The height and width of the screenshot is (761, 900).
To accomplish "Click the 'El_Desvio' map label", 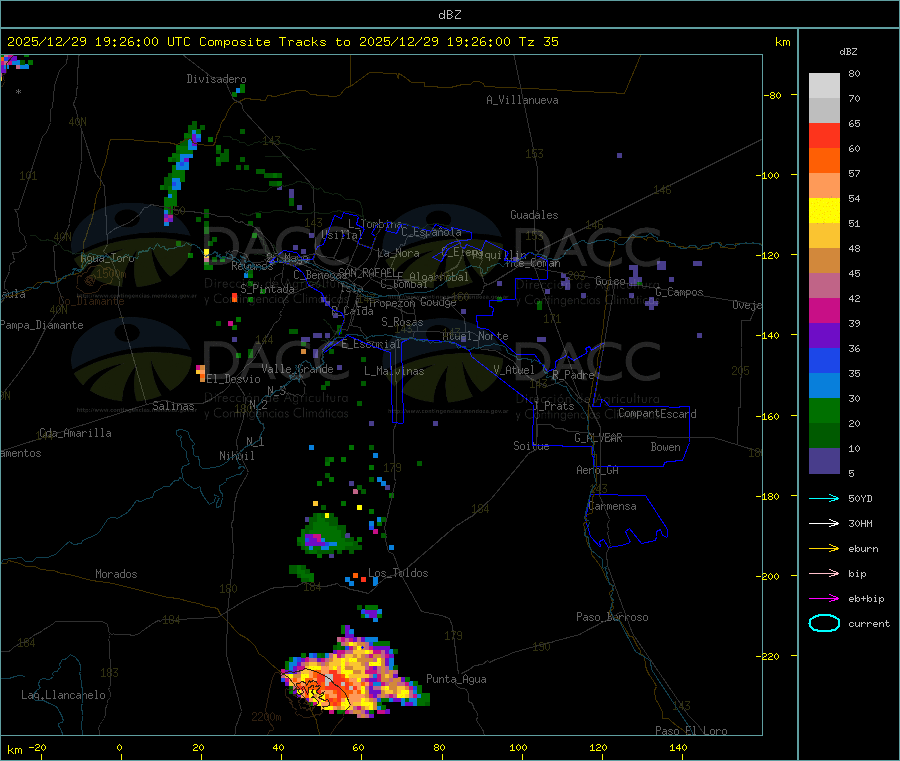I will (x=233, y=379).
